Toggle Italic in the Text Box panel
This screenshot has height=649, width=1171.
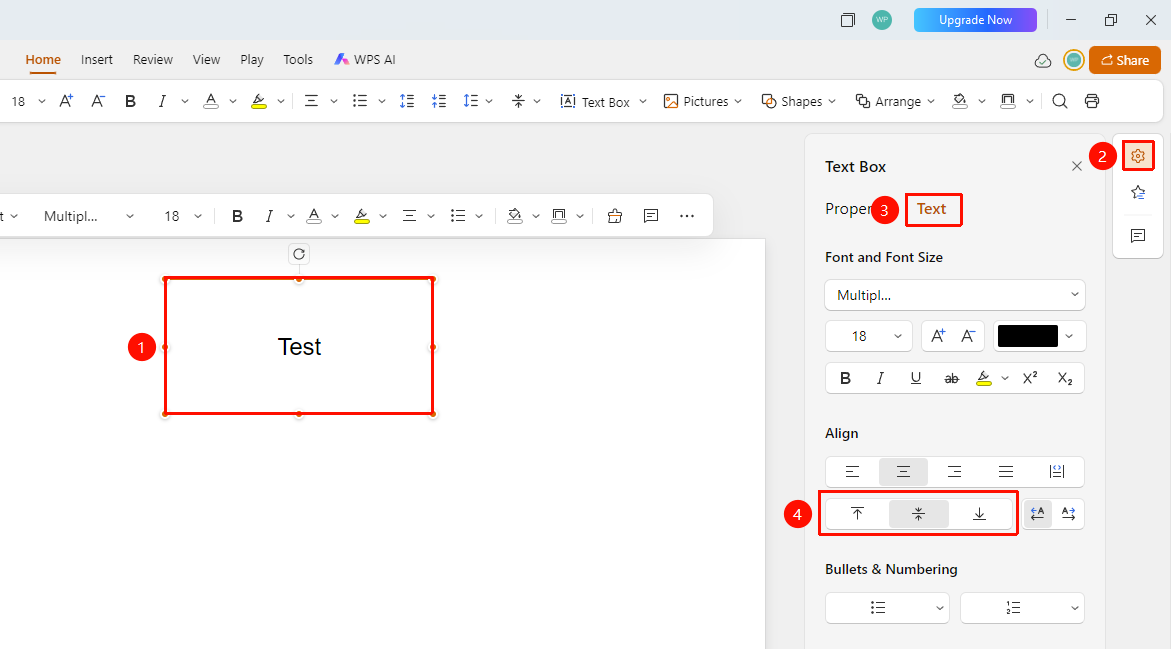click(x=880, y=379)
